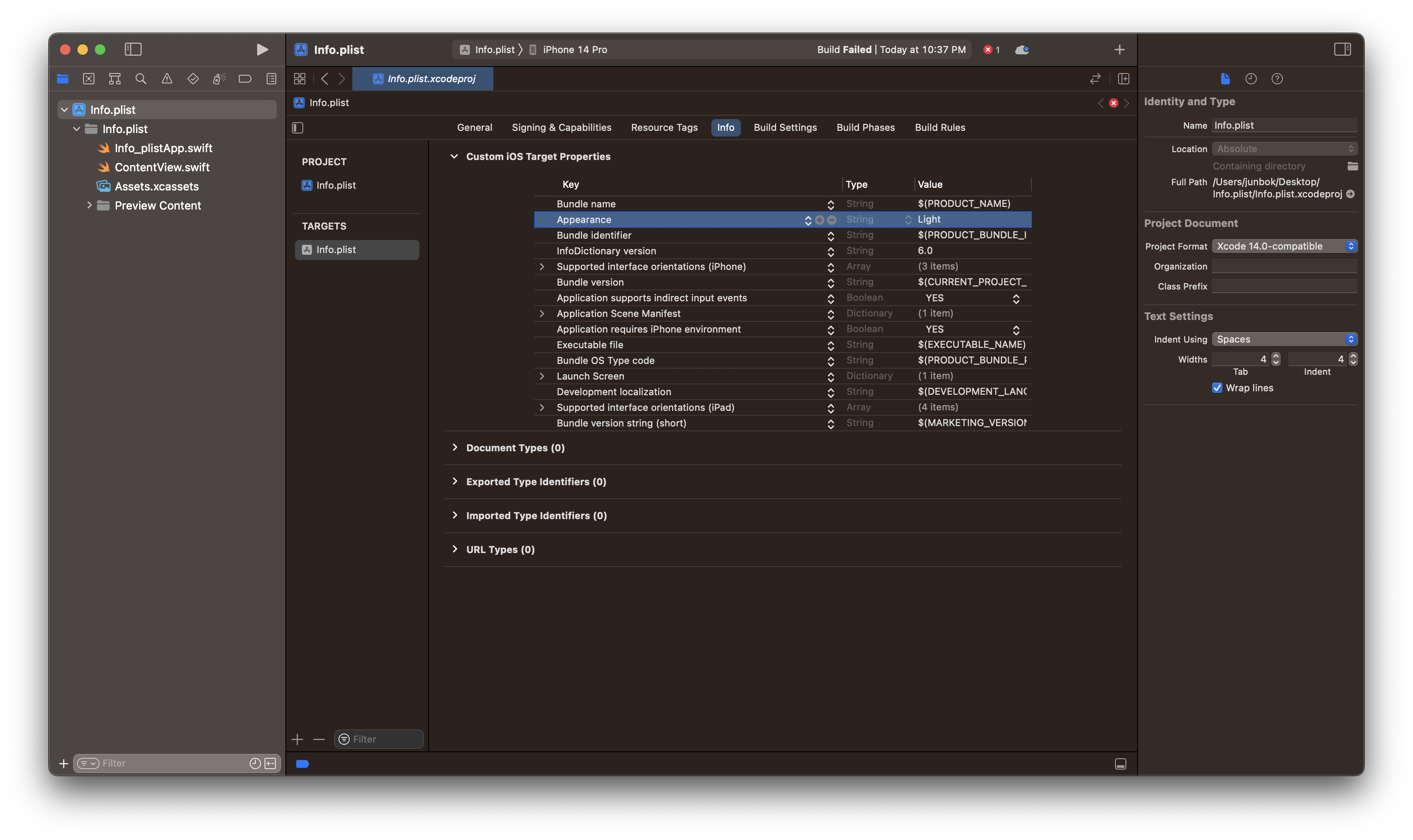
Task: Open the Find navigator magnifier icon
Action: (x=141, y=79)
